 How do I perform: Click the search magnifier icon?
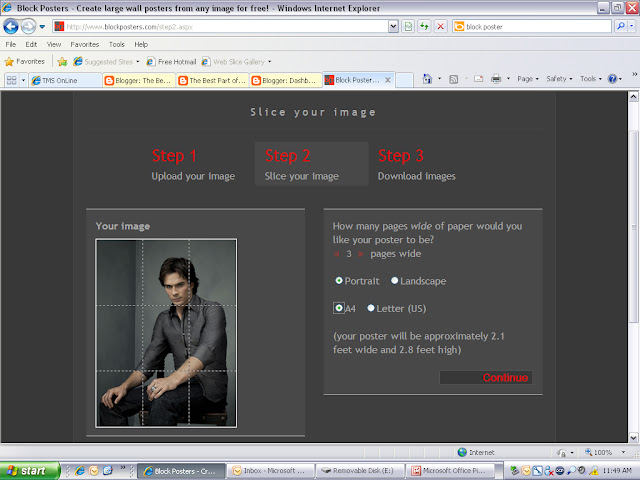(621, 26)
